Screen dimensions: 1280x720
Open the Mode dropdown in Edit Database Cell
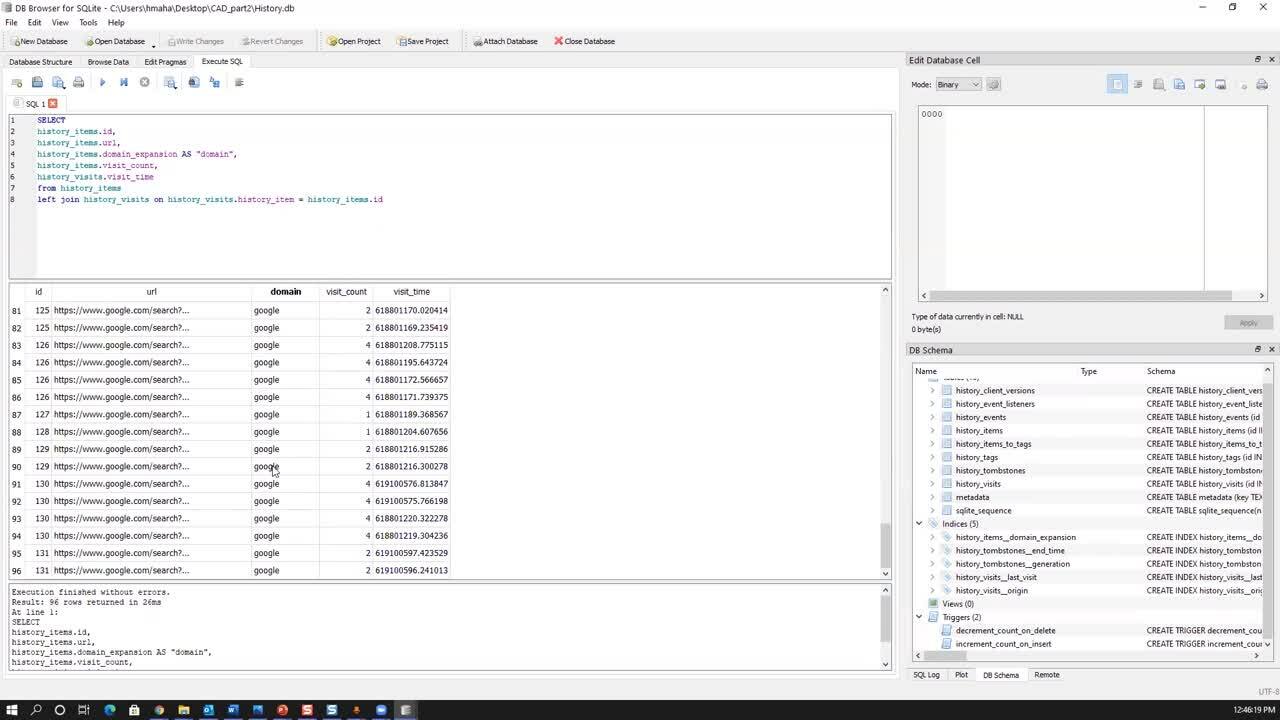tap(957, 84)
